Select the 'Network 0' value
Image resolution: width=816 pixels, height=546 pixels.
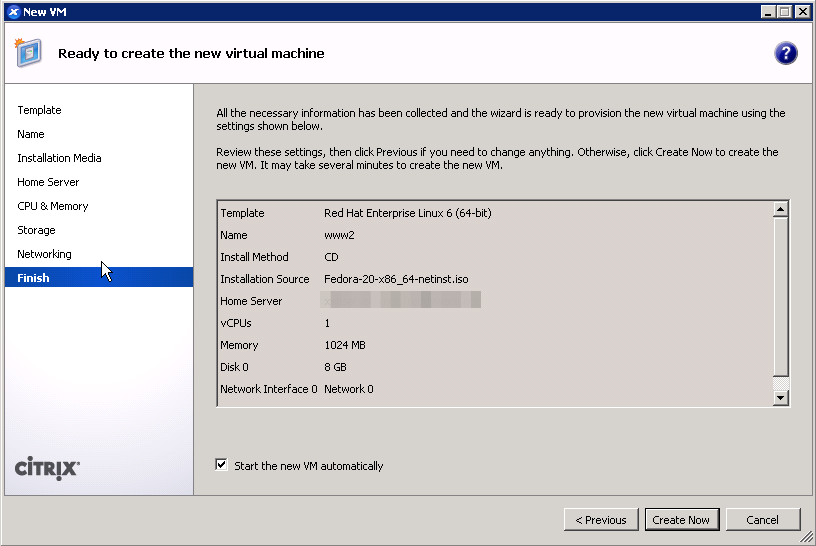349,389
